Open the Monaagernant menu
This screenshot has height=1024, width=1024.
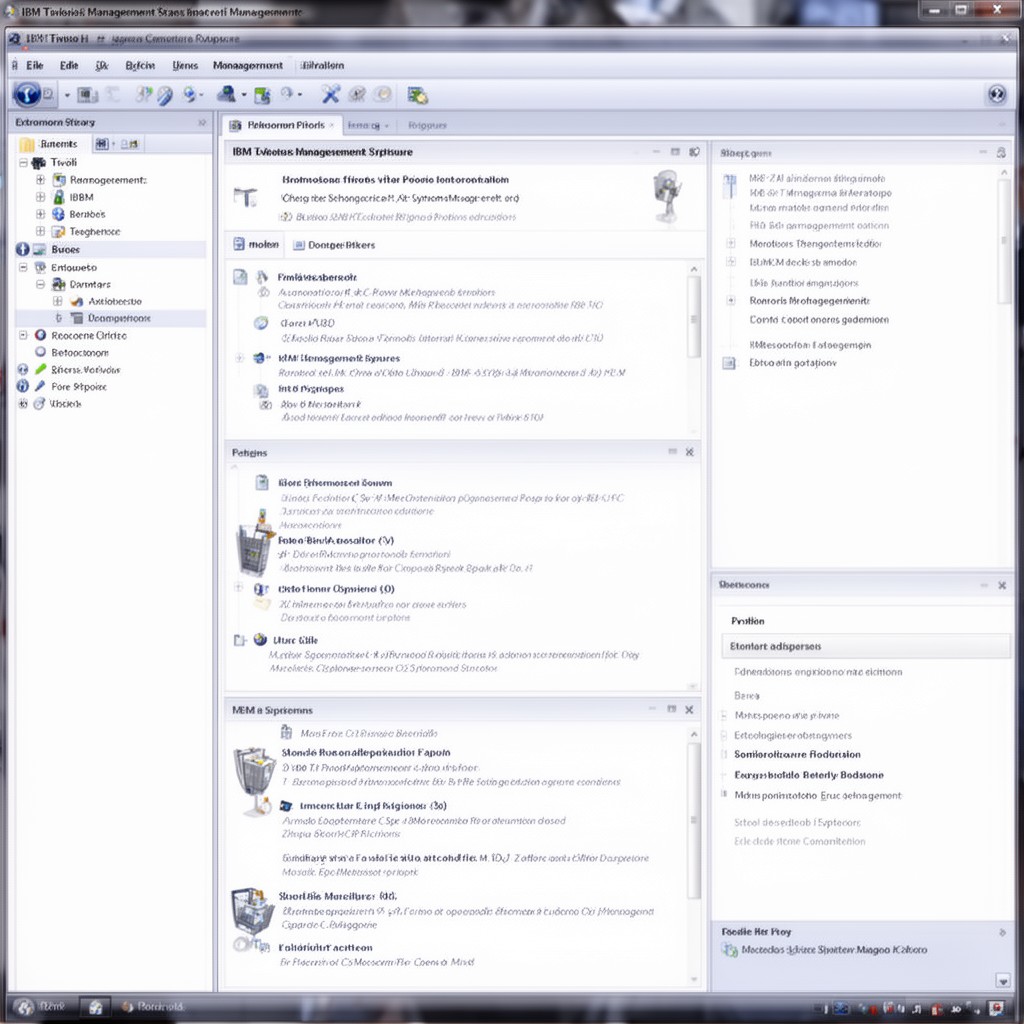point(248,65)
